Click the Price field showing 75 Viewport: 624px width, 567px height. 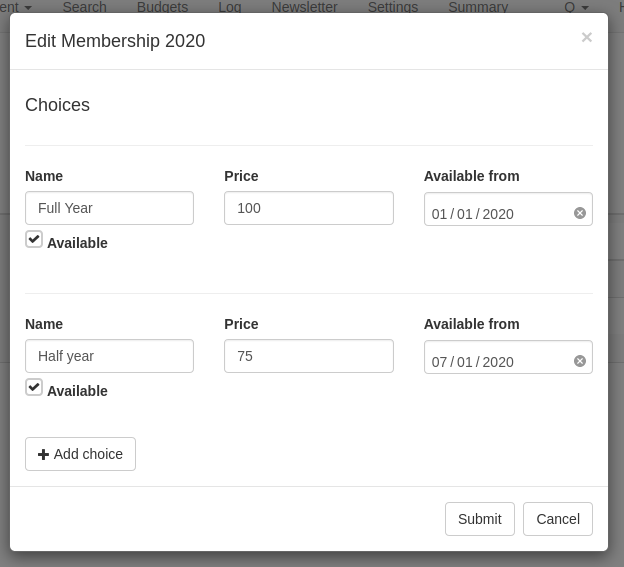coord(308,356)
